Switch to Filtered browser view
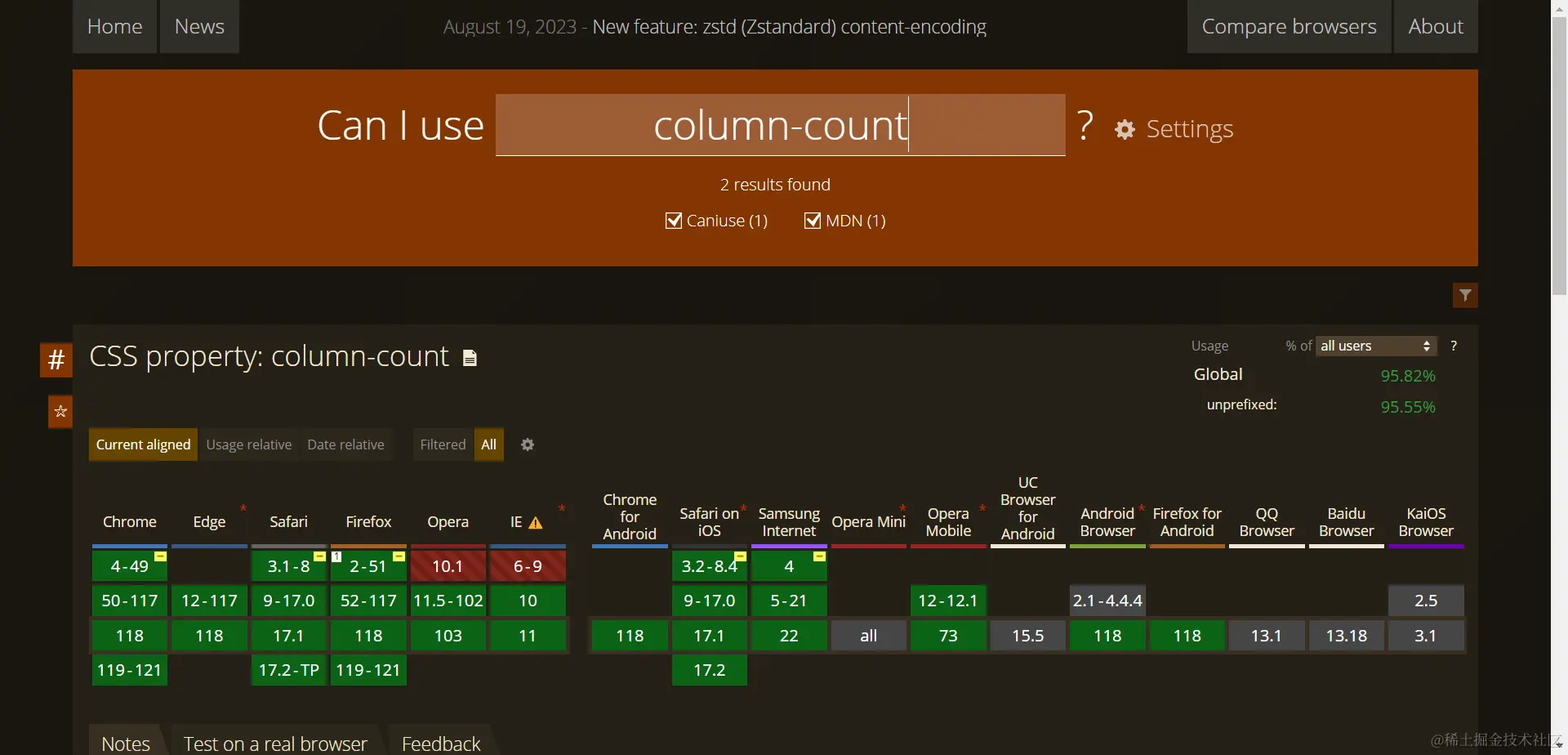The height and width of the screenshot is (755, 1568). point(443,445)
